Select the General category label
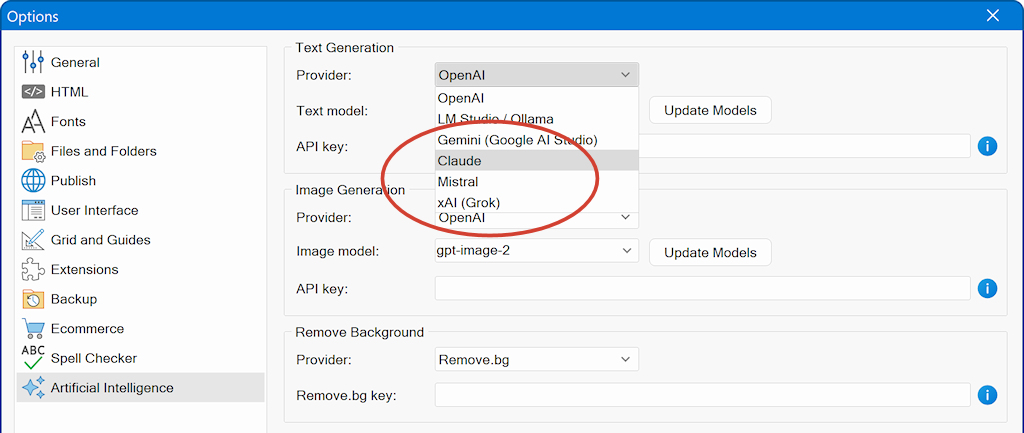Screen dimensions: 1024x433 (75, 63)
